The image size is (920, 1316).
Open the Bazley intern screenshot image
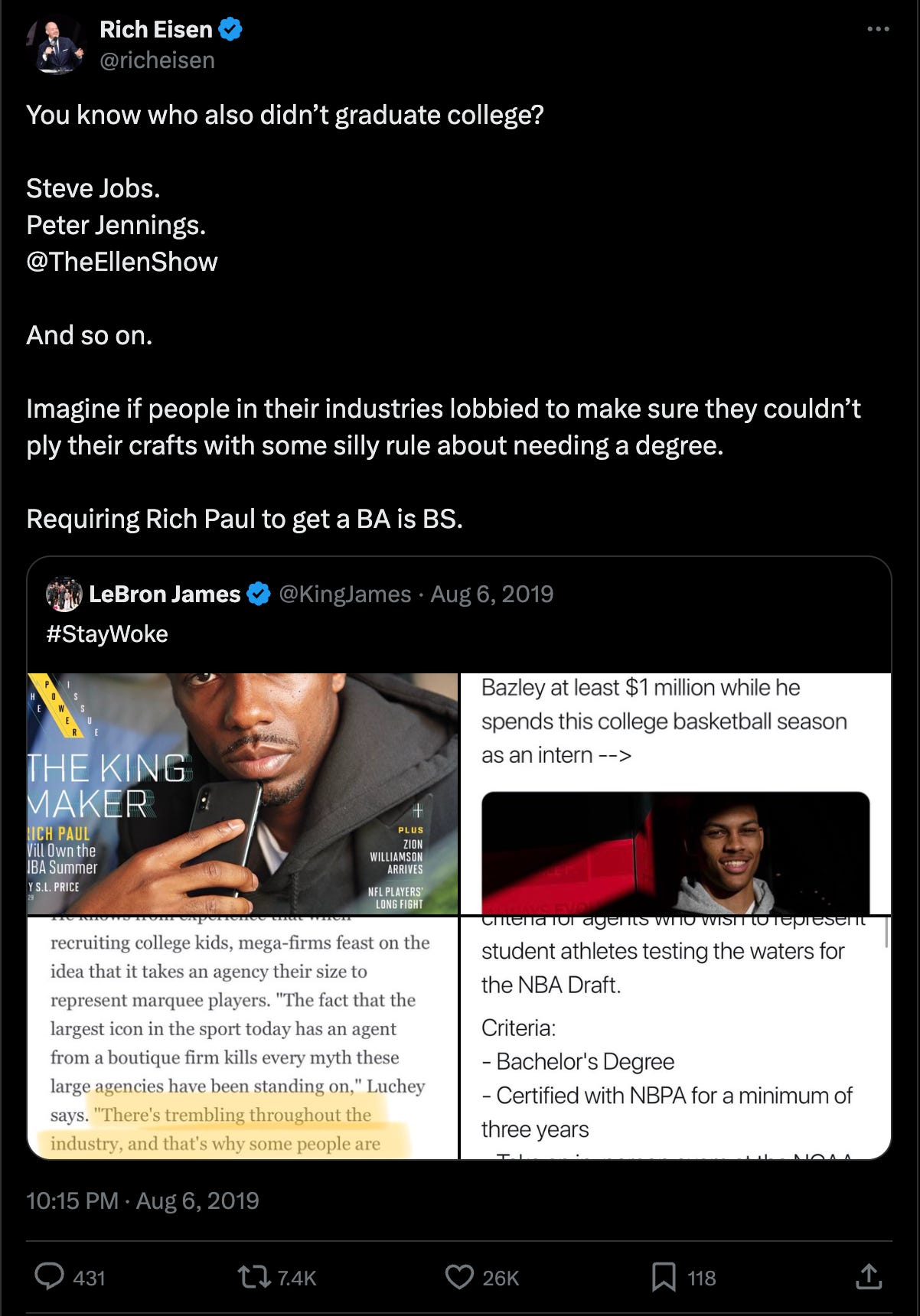[676, 793]
